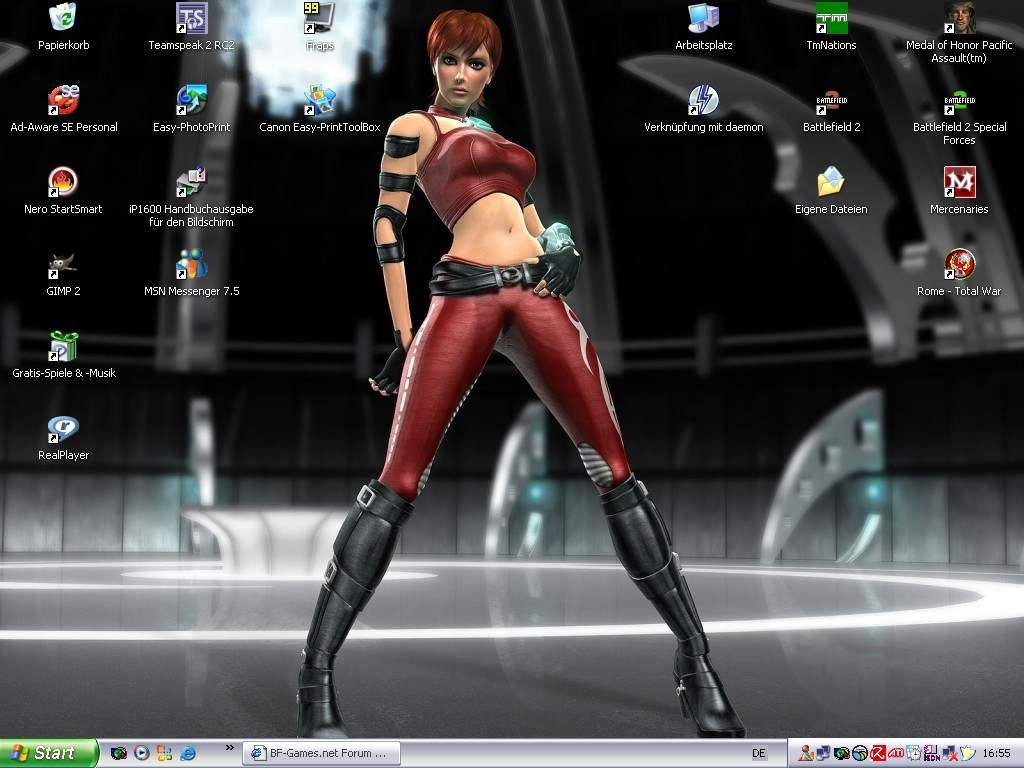Open iP1600 Handbuchausgabe shortcut
Screen dimensions: 1024x768
pyautogui.click(x=191, y=197)
